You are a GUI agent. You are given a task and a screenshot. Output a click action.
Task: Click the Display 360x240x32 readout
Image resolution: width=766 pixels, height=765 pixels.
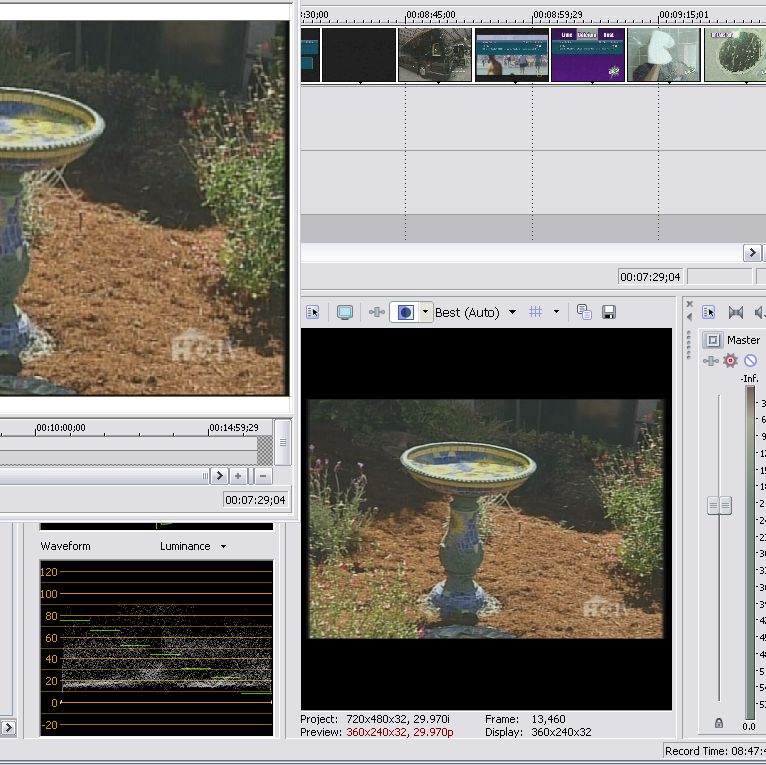[x=538, y=732]
